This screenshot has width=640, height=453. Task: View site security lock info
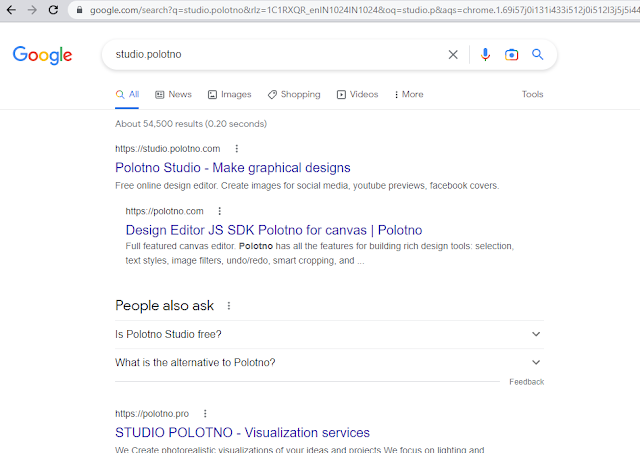click(80, 10)
